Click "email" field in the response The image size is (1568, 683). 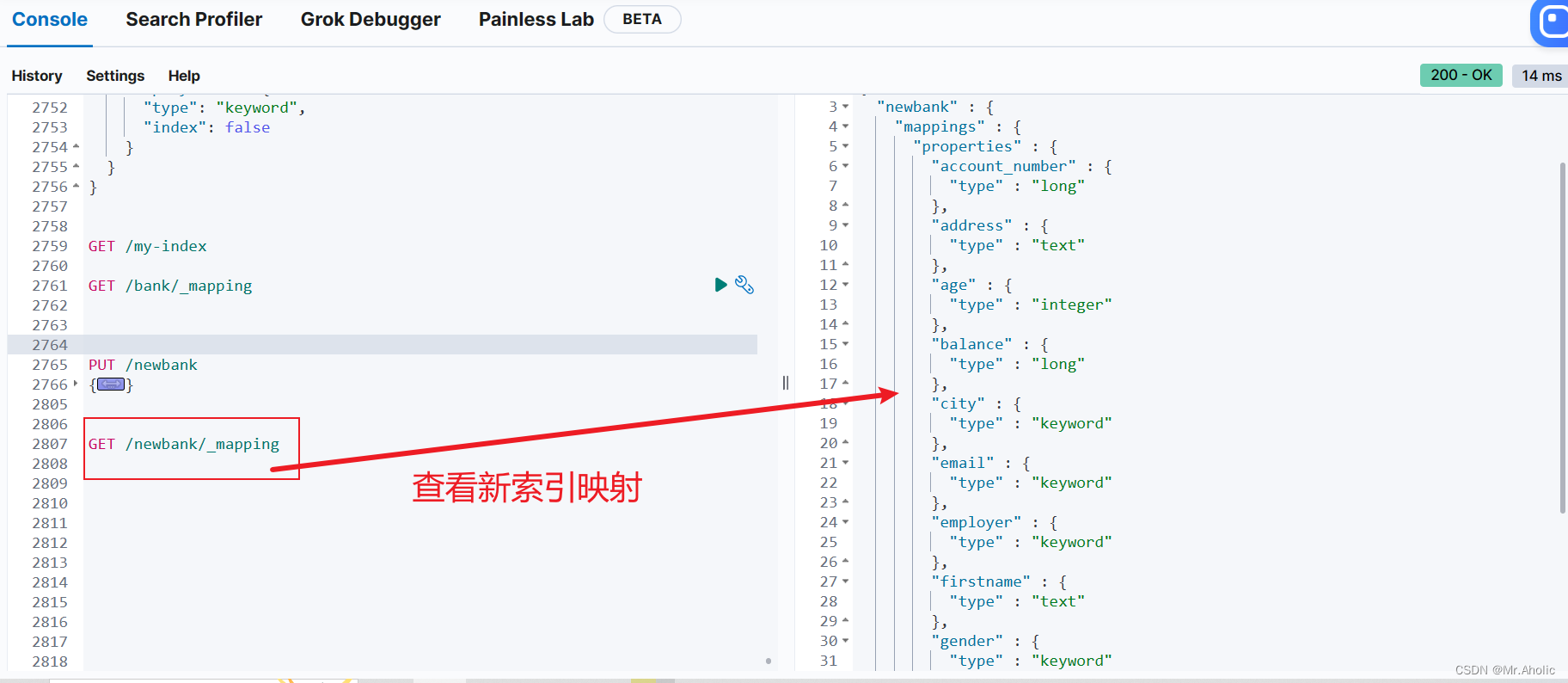(x=963, y=463)
